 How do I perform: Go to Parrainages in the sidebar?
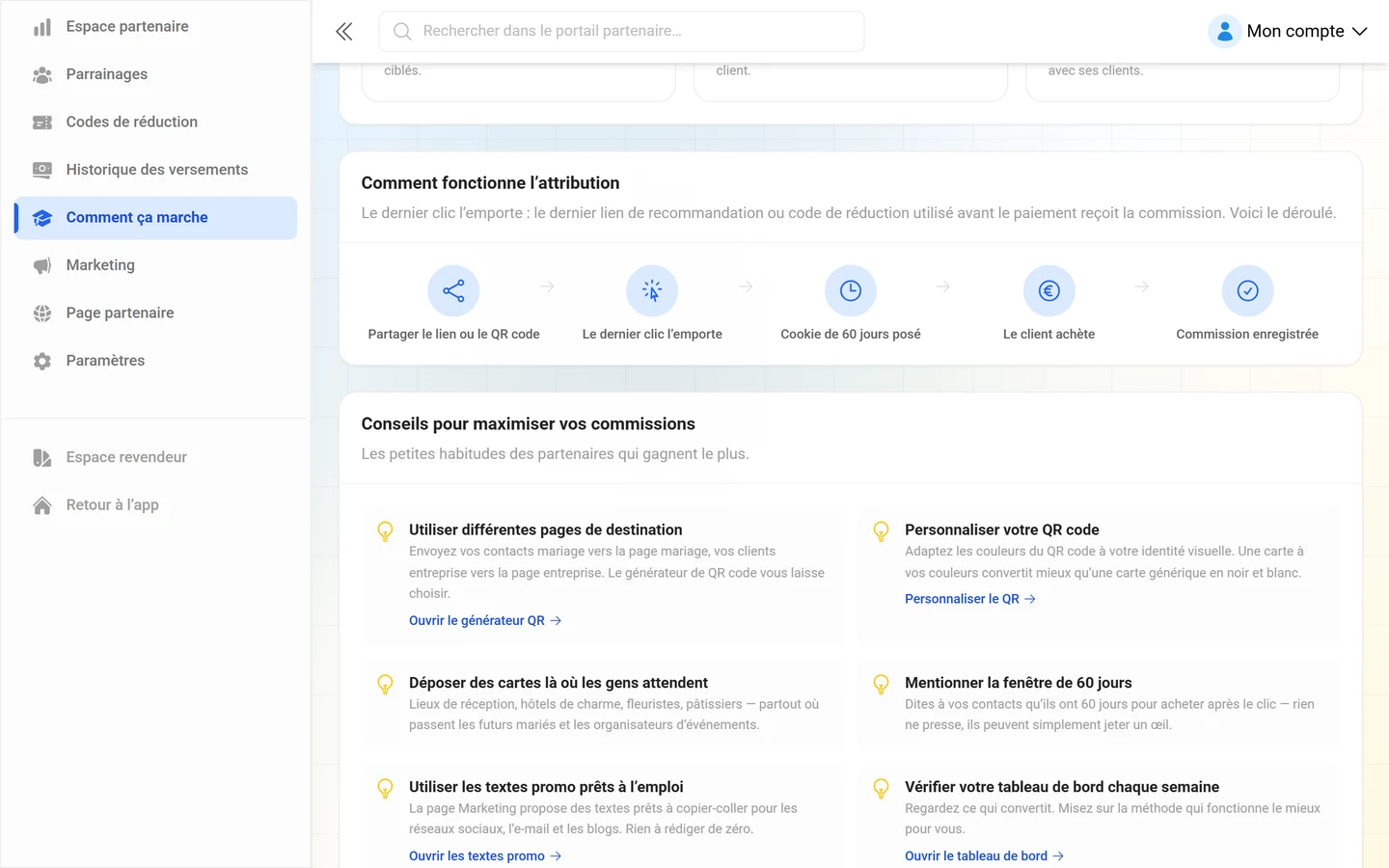click(155, 74)
